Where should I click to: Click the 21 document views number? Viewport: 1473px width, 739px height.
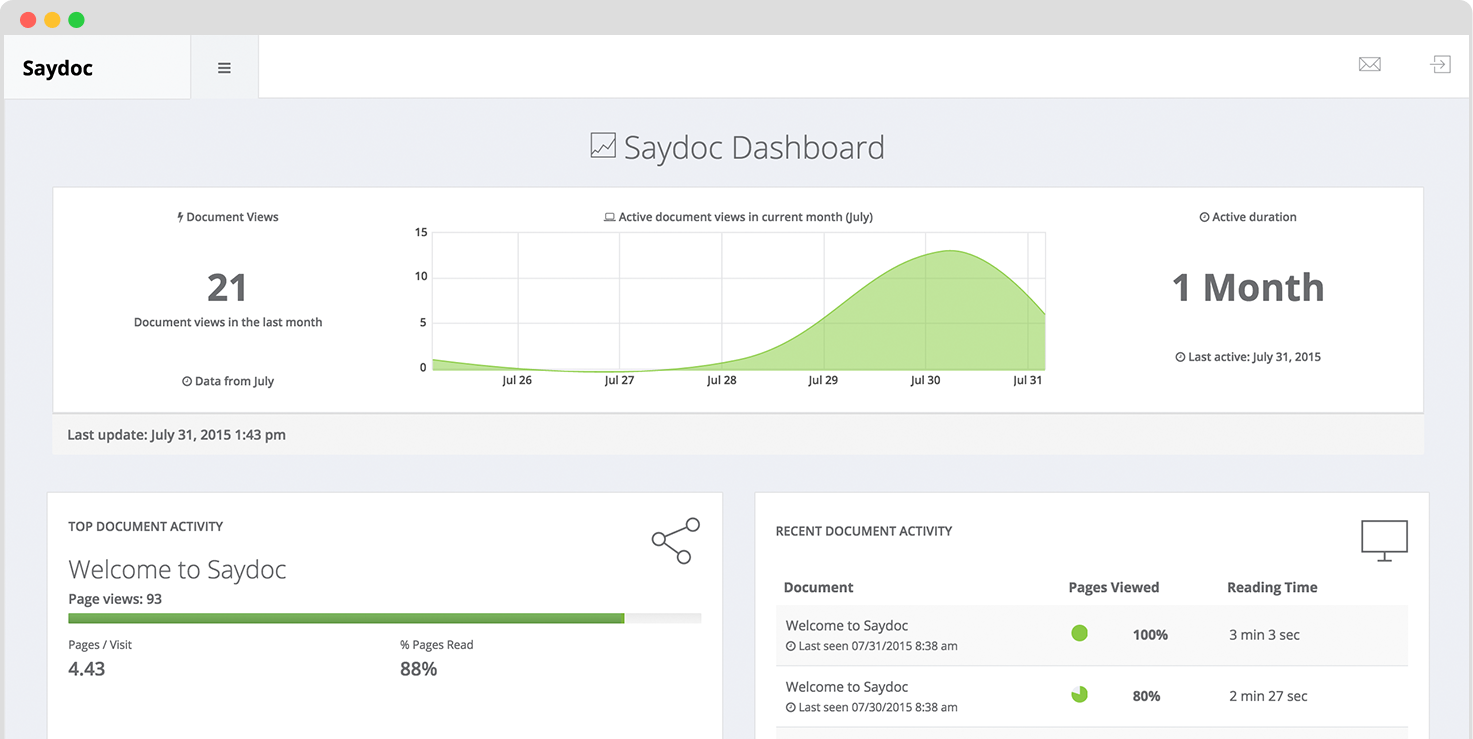click(227, 288)
